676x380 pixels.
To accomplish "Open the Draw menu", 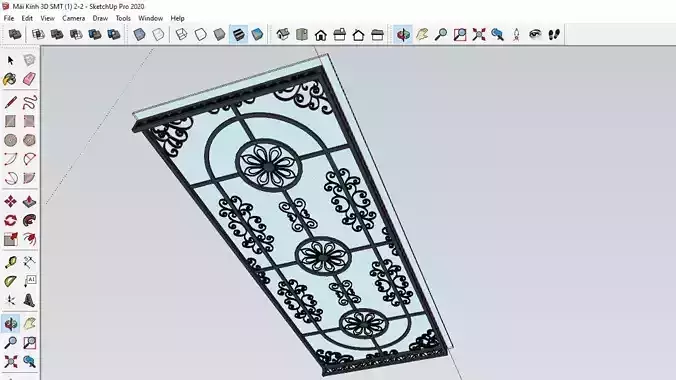I will (x=100, y=18).
